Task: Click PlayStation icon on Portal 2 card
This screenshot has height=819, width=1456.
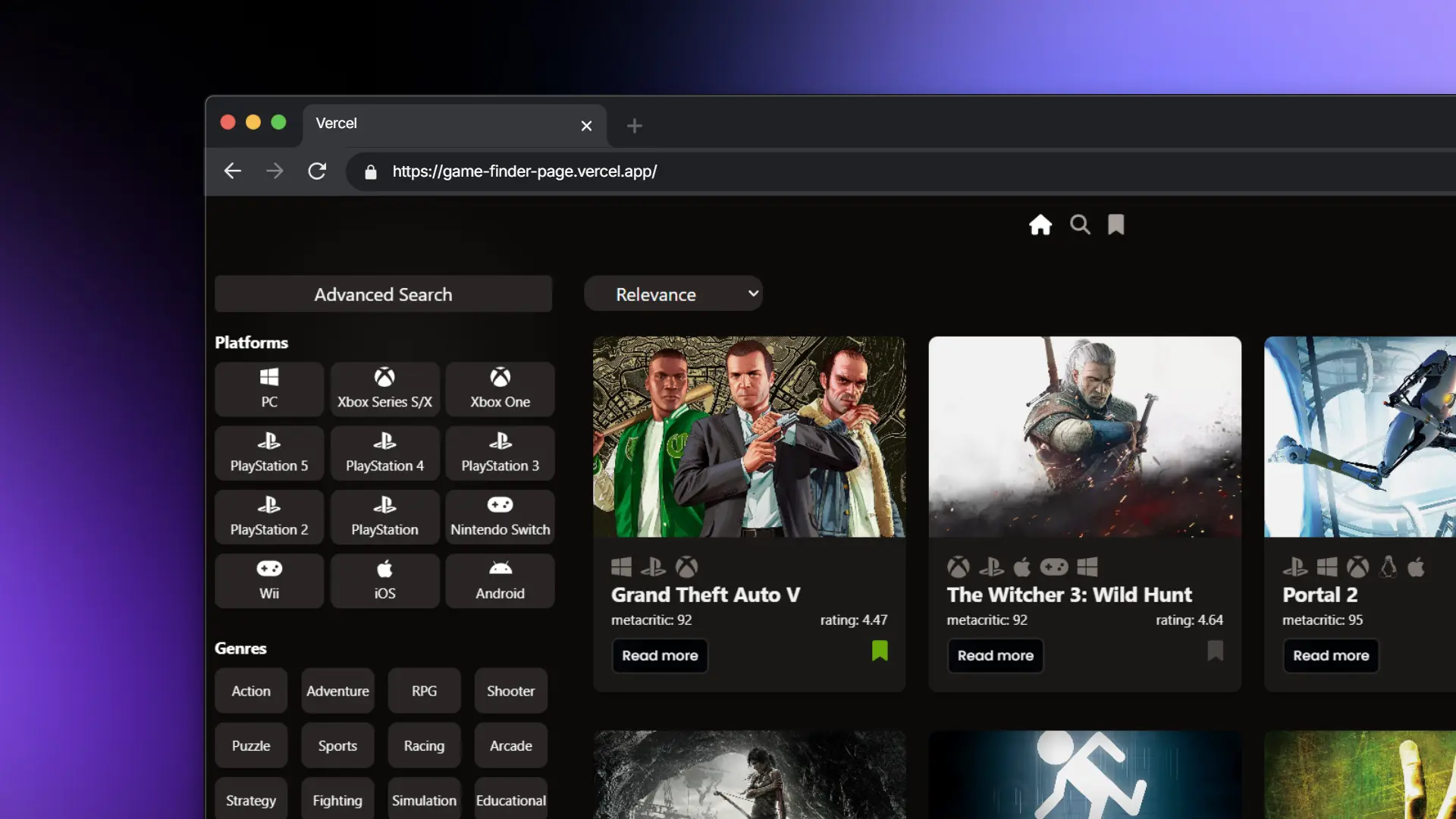Action: [1295, 566]
